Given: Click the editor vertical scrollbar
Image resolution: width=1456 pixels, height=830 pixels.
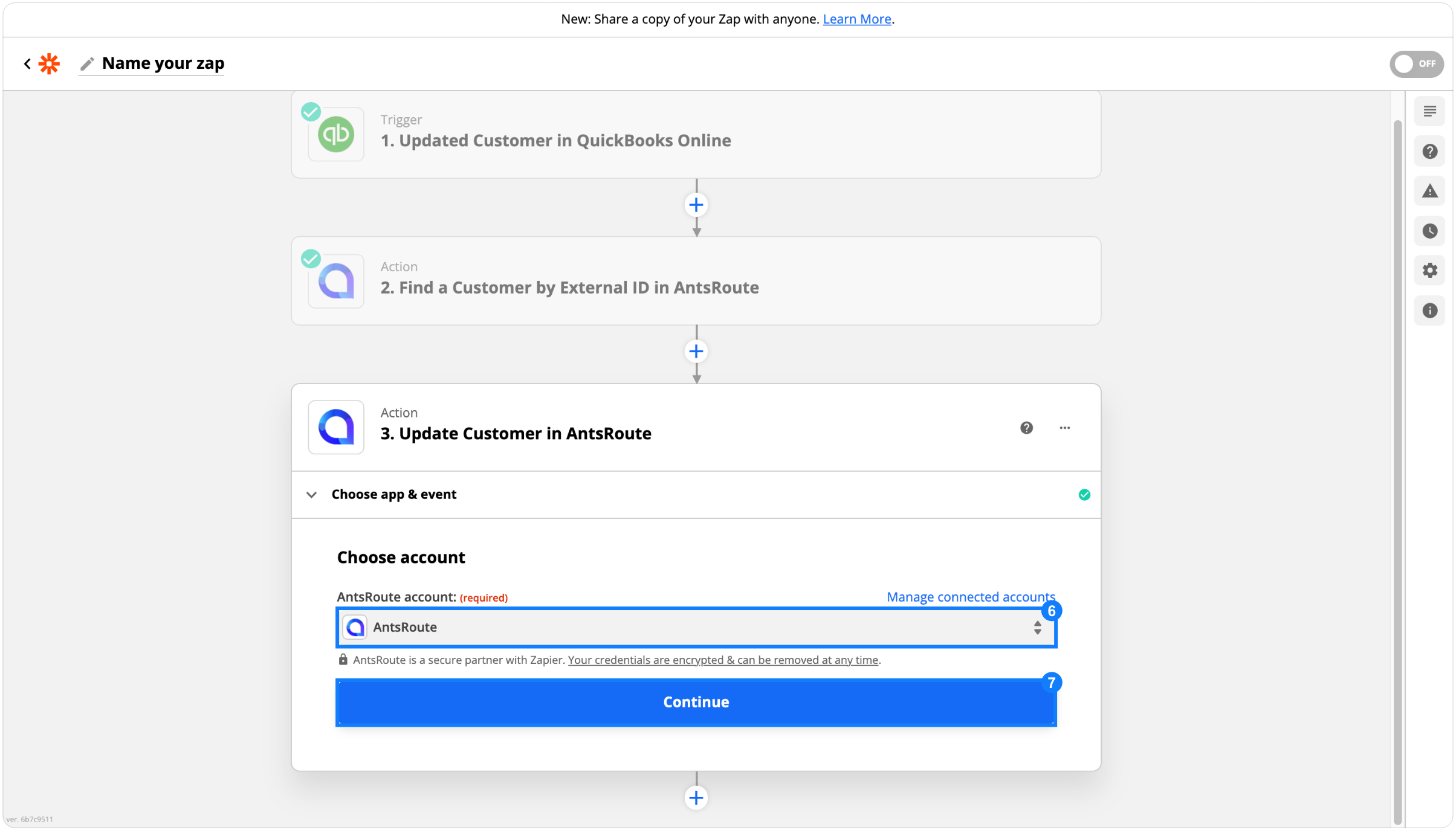Looking at the screenshot, I should pos(1397,471).
